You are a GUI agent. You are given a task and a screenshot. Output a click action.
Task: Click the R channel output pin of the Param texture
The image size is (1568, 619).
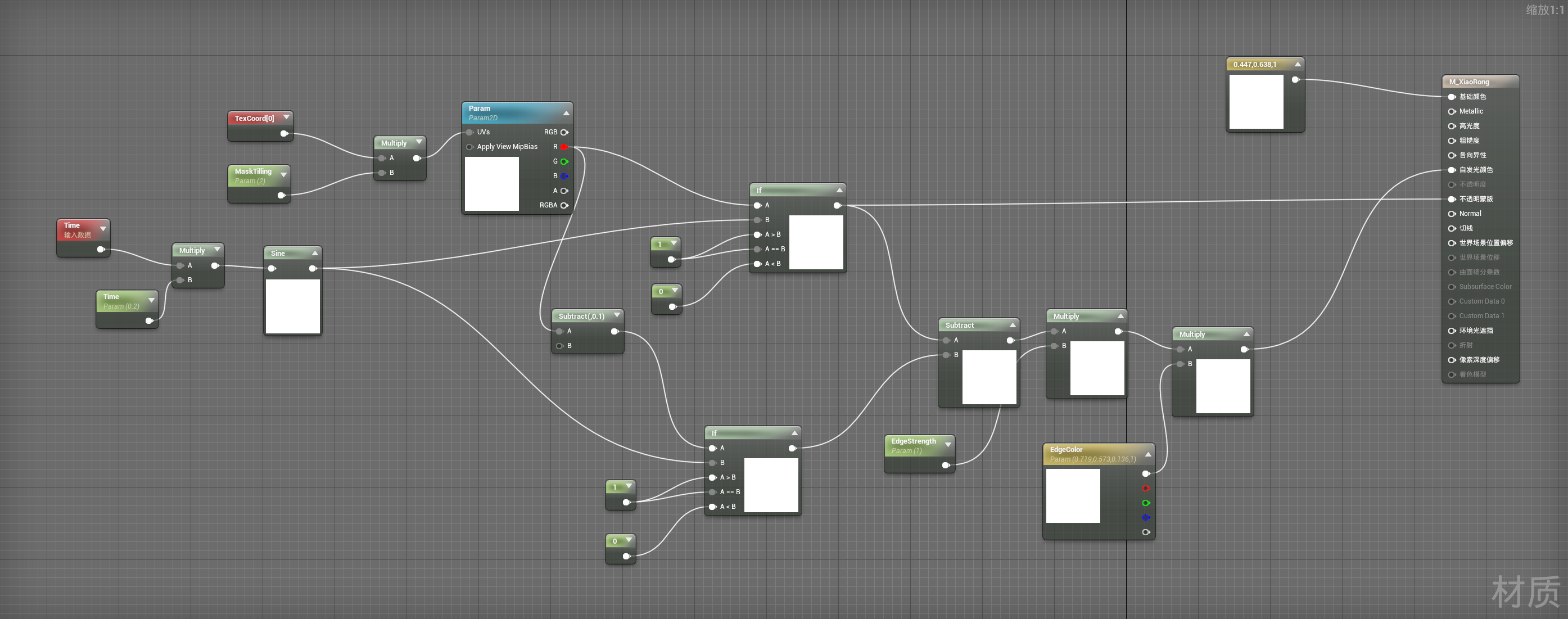565,147
